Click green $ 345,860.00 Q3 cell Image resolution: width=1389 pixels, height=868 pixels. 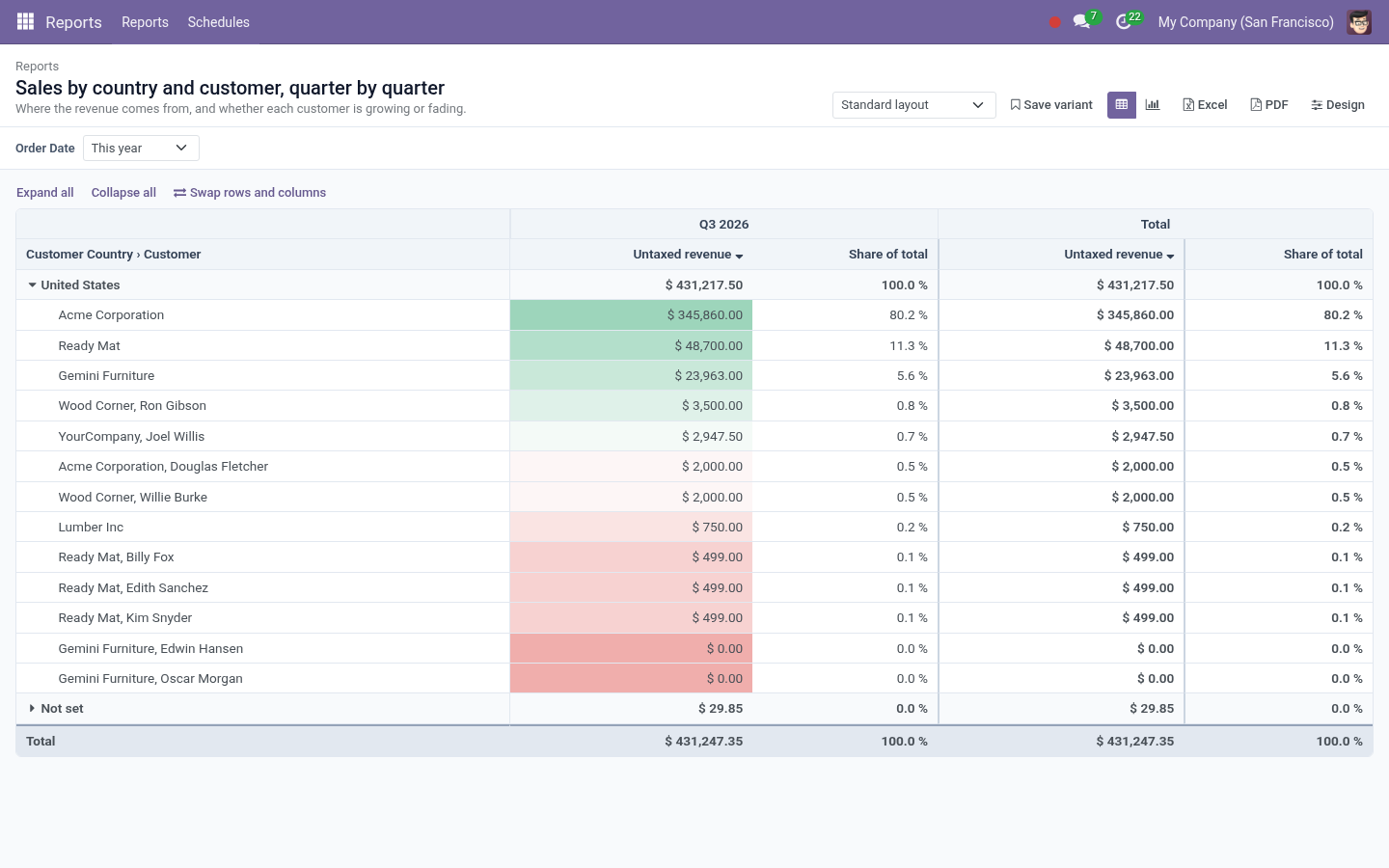coord(631,315)
